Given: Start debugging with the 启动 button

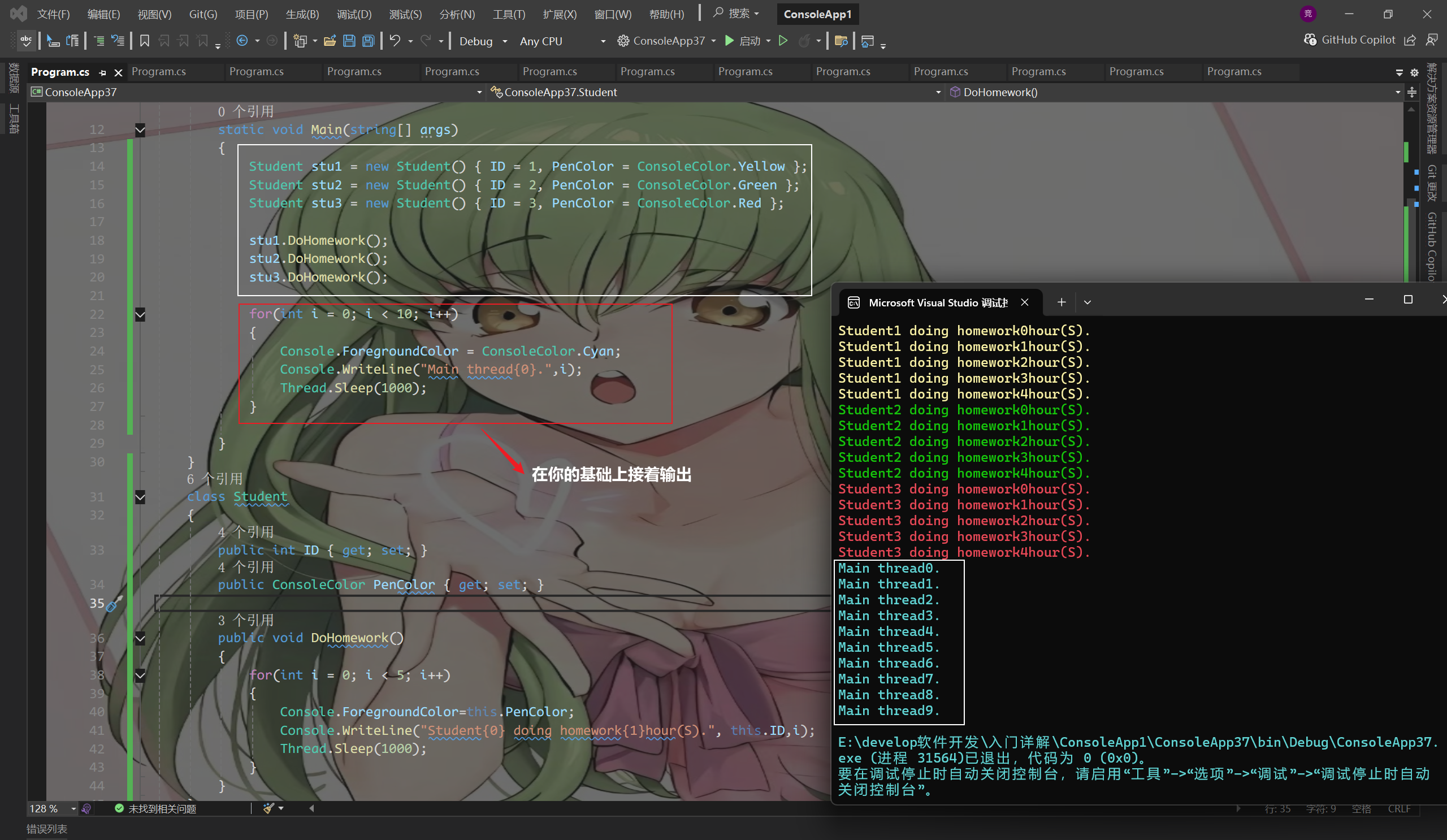Looking at the screenshot, I should coord(743,41).
